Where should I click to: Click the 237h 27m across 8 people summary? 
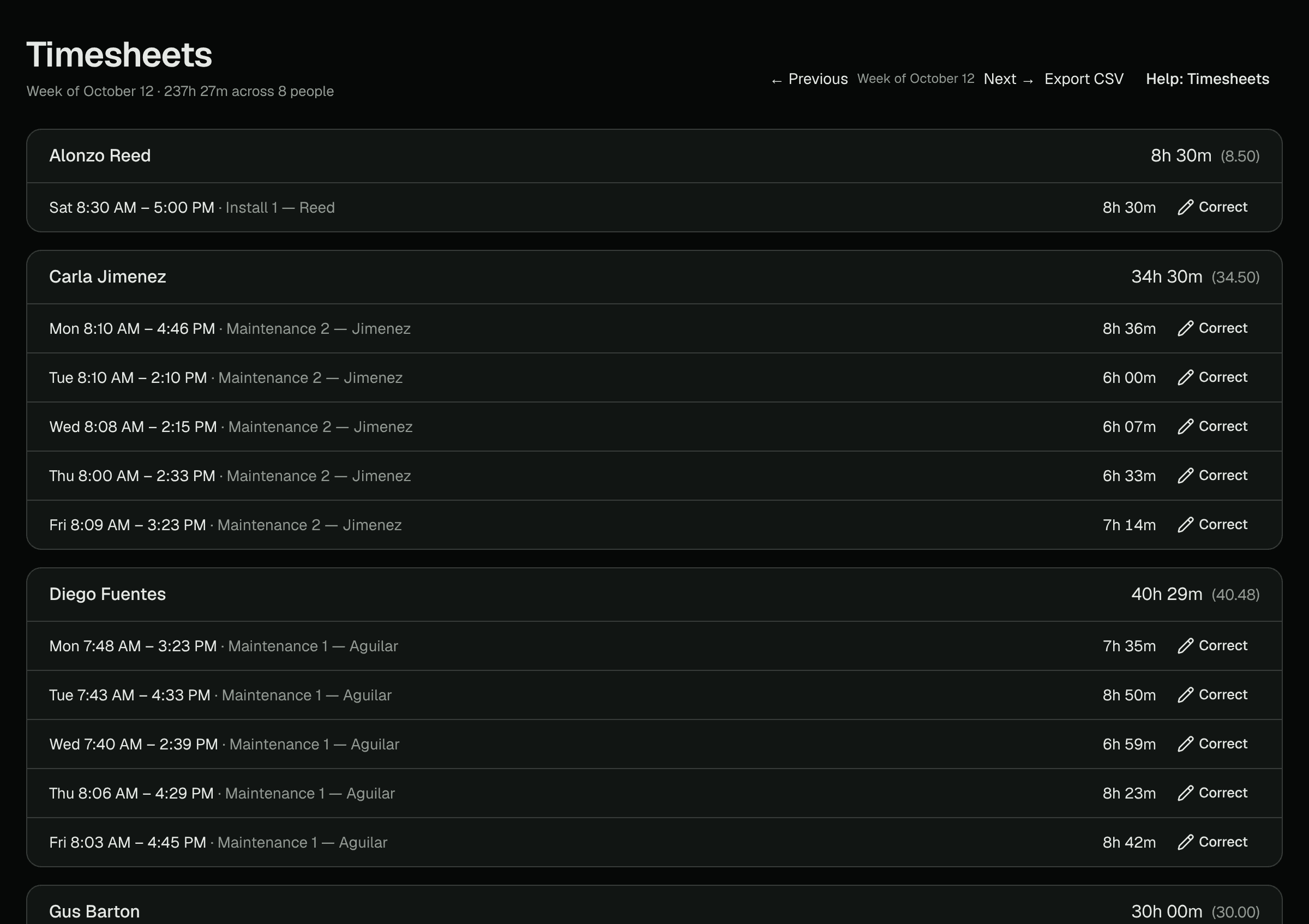tap(249, 91)
